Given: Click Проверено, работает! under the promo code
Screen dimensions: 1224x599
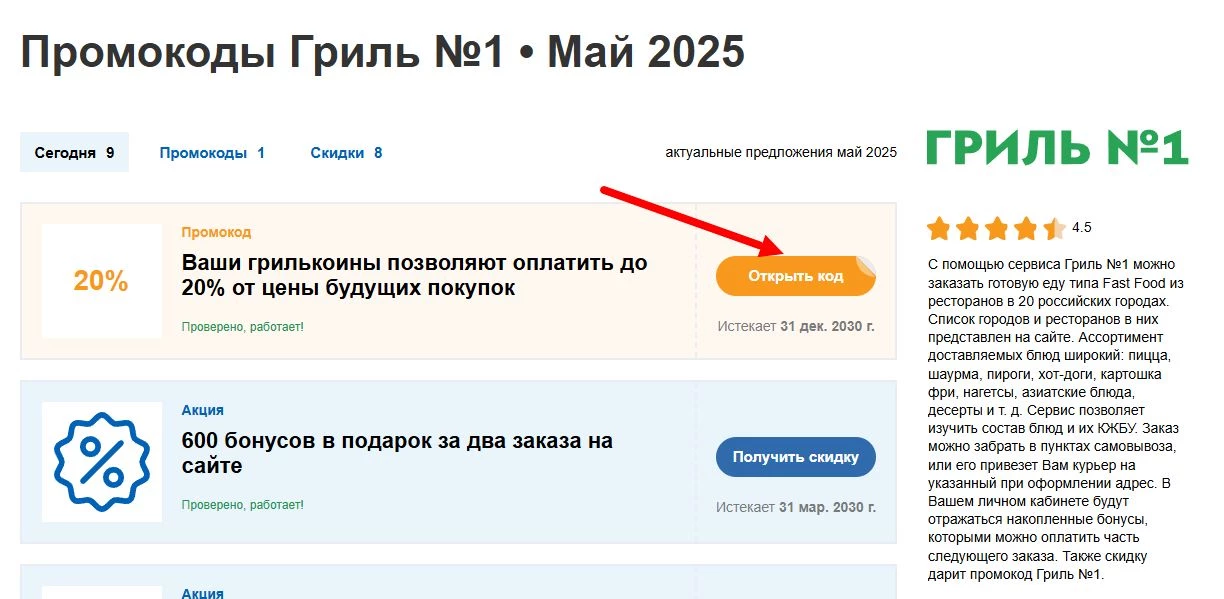Looking at the screenshot, I should [242, 327].
